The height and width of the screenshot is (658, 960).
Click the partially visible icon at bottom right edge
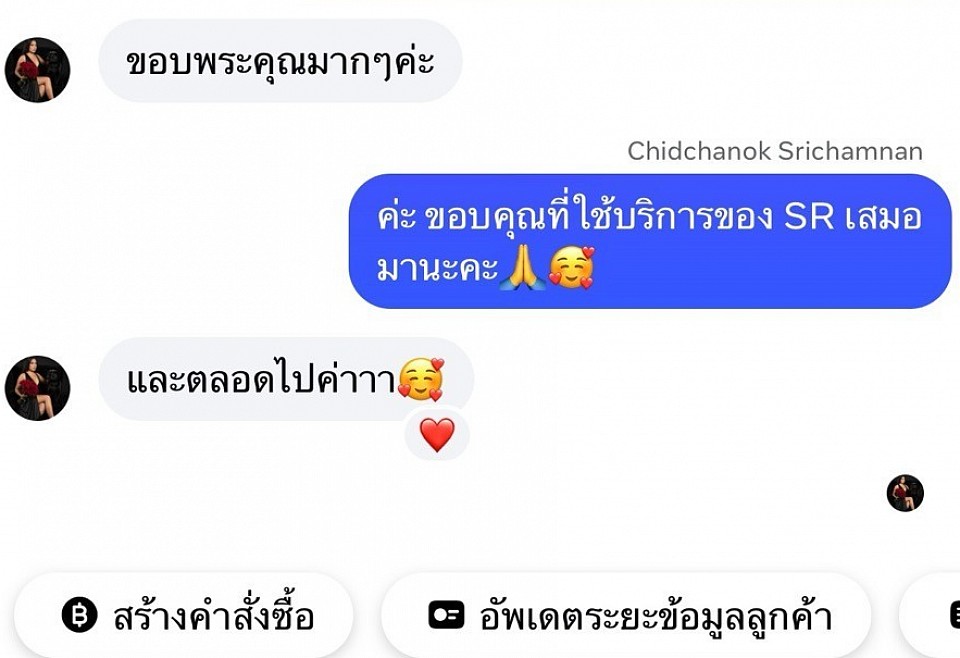pyautogui.click(x=954, y=615)
